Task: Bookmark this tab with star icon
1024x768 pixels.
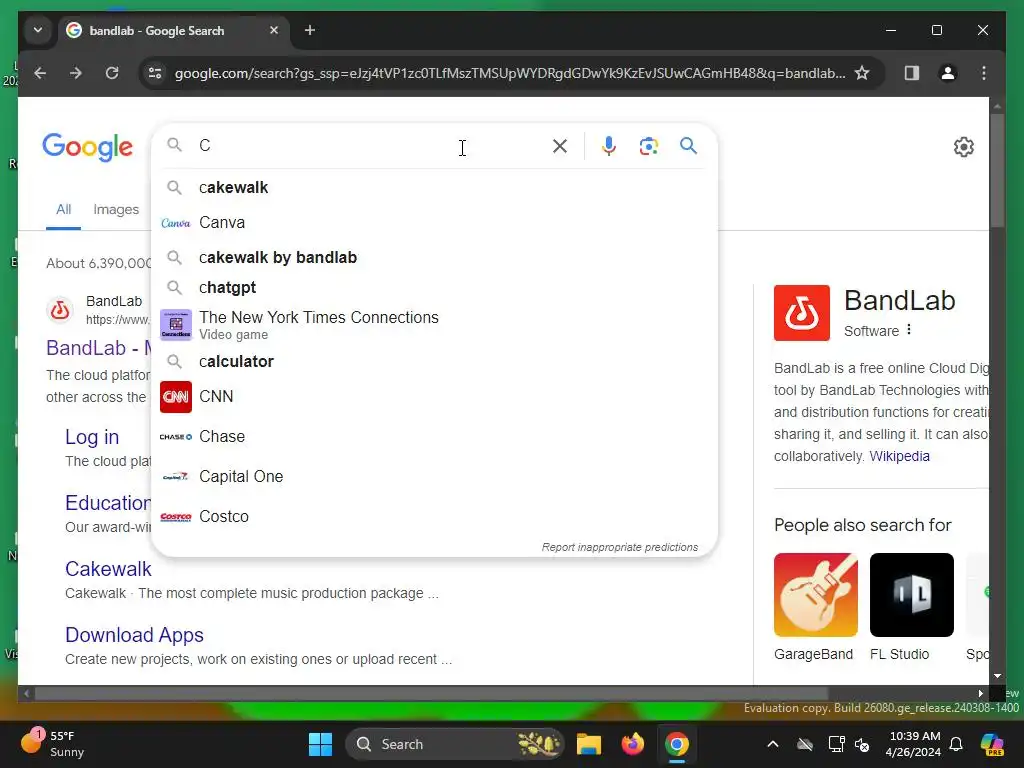Action: point(862,72)
